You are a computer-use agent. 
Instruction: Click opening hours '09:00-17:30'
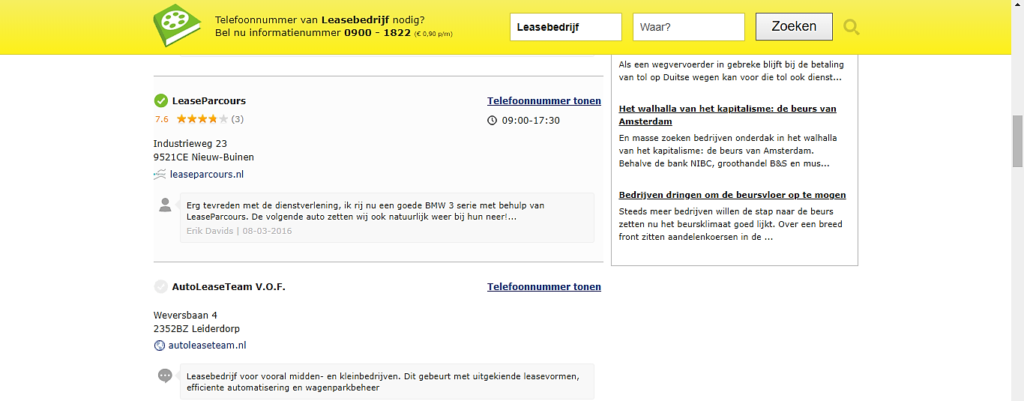(x=531, y=121)
